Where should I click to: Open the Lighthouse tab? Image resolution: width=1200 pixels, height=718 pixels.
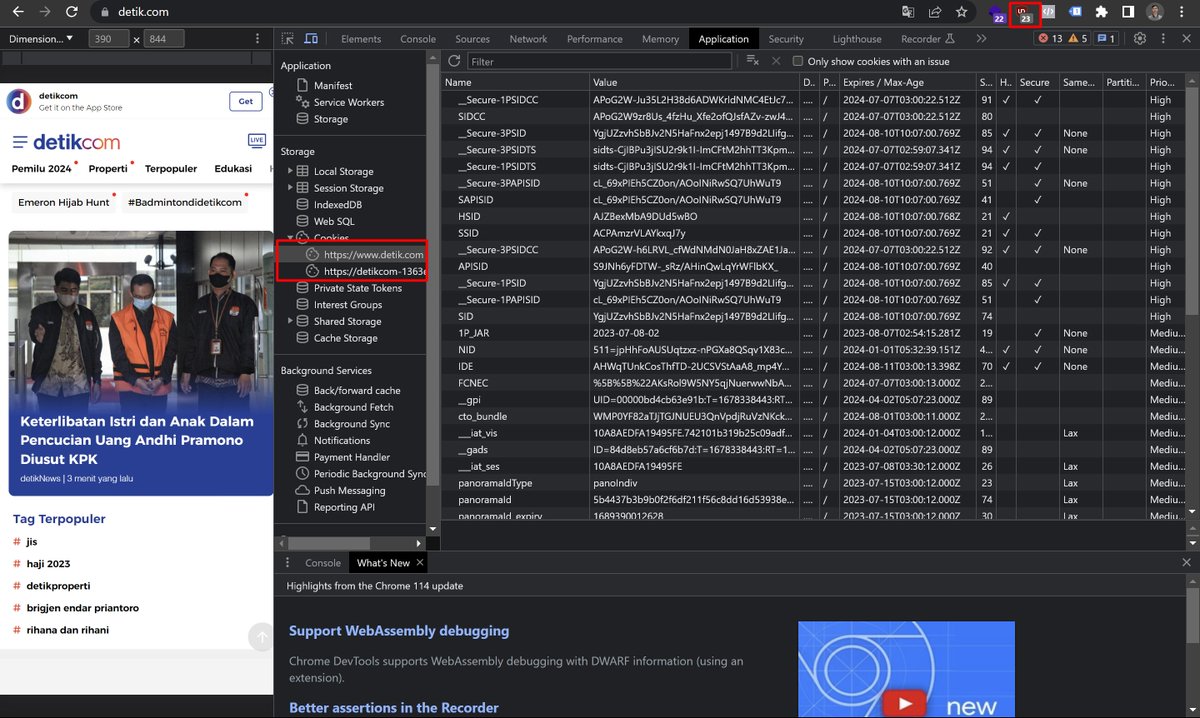coord(857,39)
